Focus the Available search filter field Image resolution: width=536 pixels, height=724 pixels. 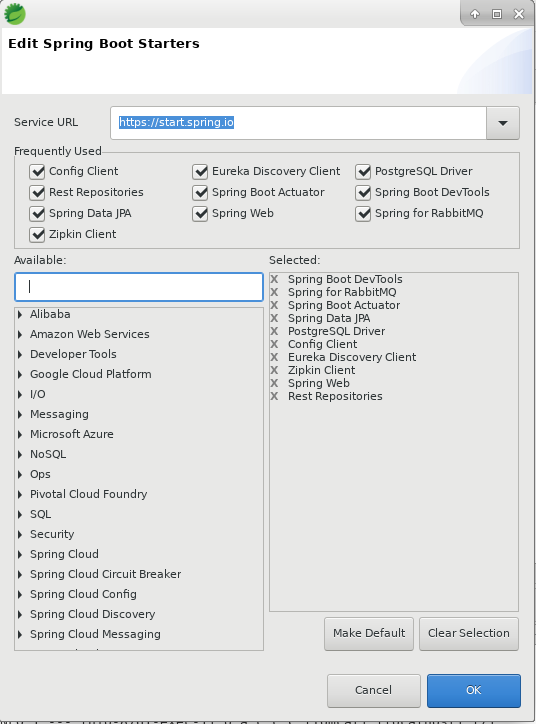coord(139,287)
